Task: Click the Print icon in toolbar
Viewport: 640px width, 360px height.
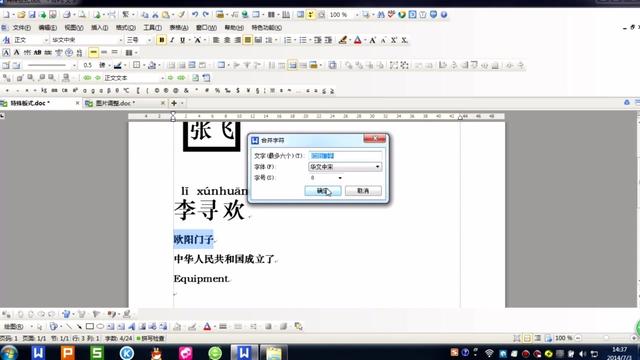Action: (x=67, y=15)
